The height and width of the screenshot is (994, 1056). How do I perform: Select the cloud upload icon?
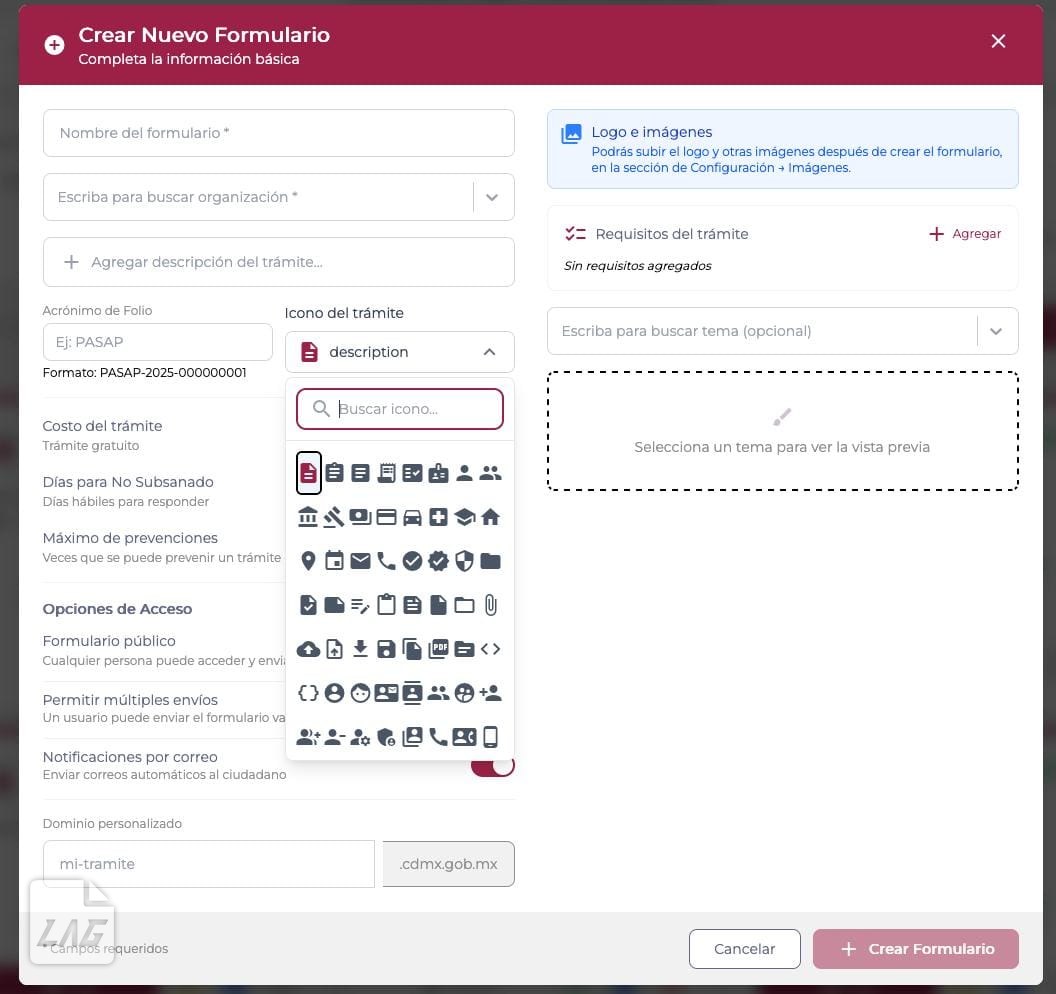(x=308, y=649)
